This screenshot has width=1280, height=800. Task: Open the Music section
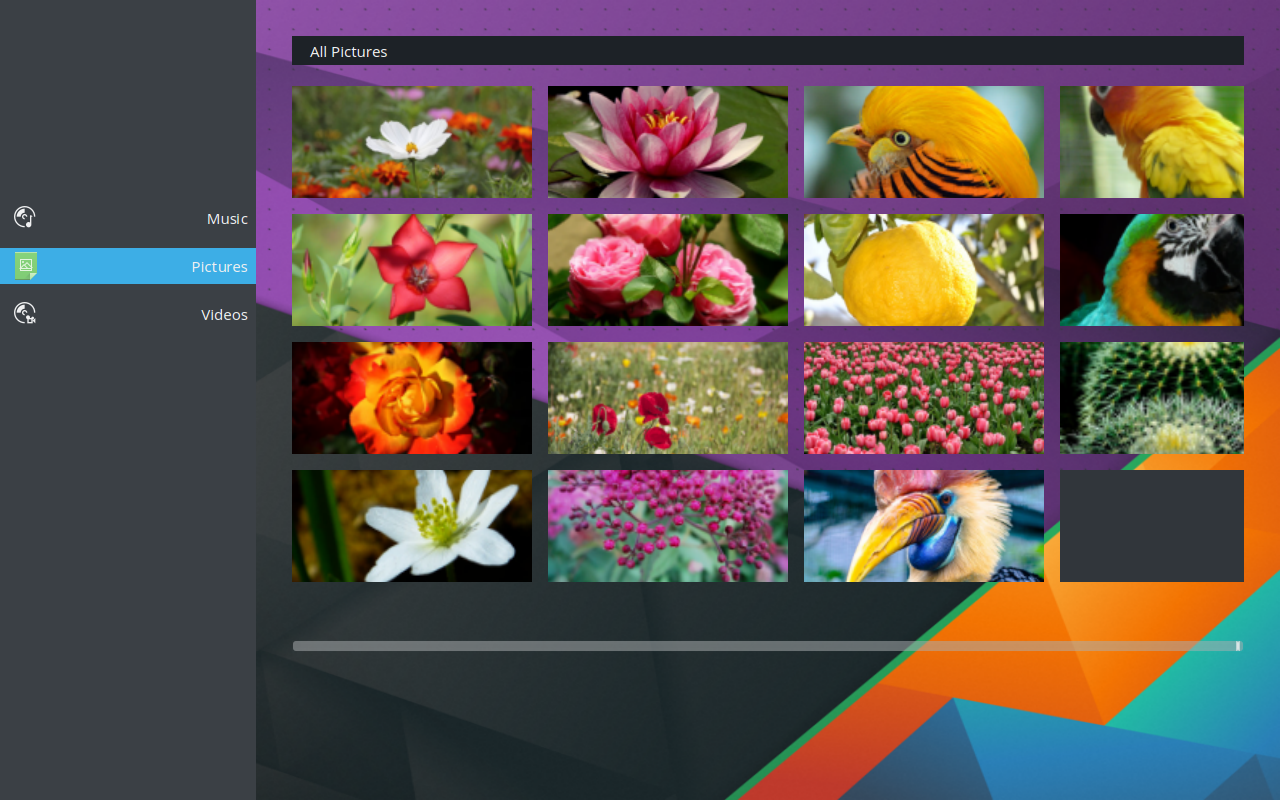coord(128,218)
